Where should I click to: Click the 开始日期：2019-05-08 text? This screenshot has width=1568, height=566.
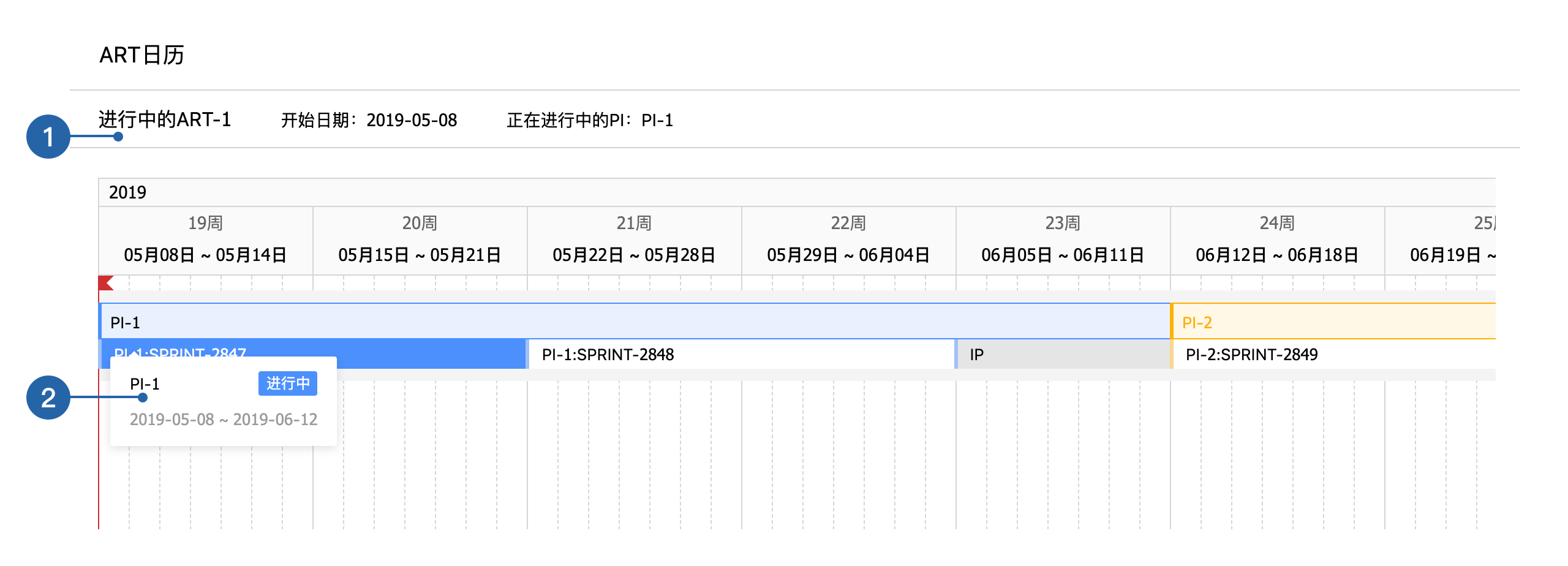(369, 120)
